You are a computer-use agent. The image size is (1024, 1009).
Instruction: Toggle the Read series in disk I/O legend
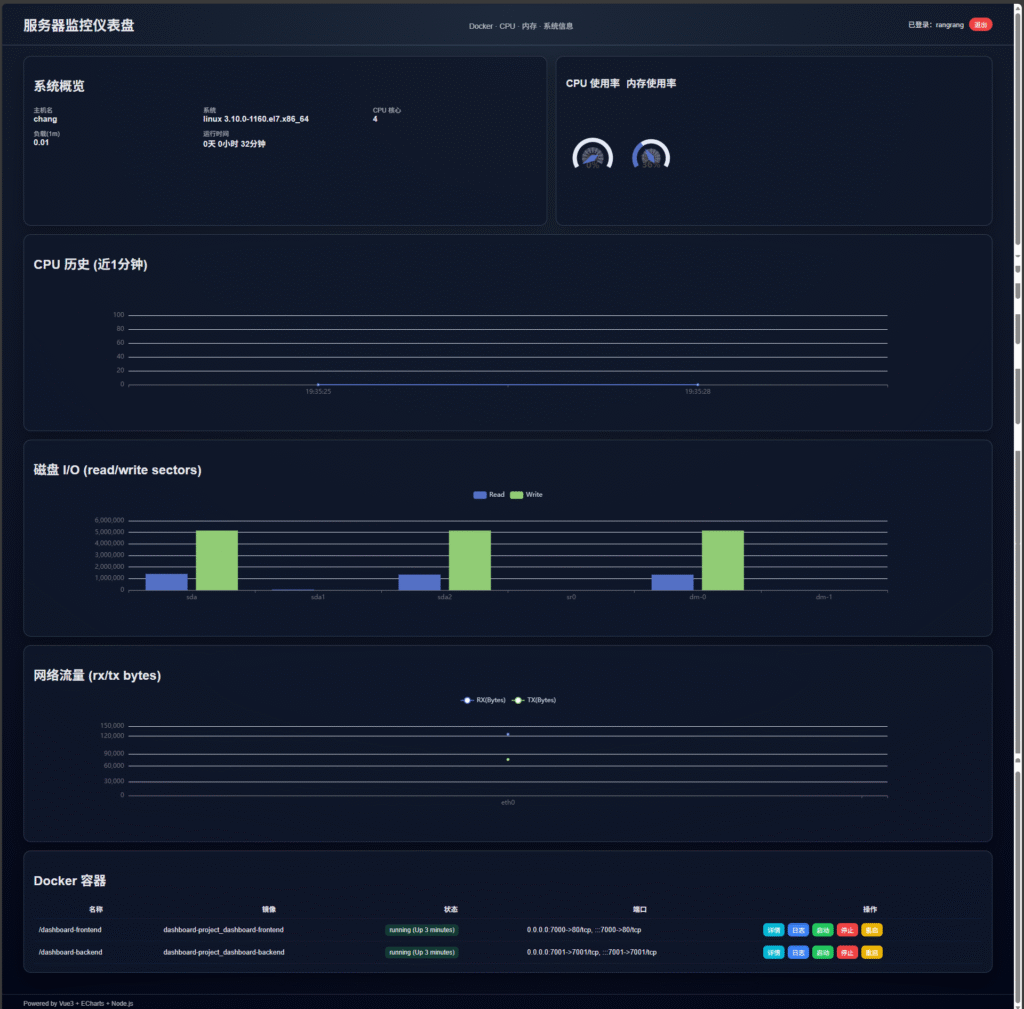pos(489,495)
